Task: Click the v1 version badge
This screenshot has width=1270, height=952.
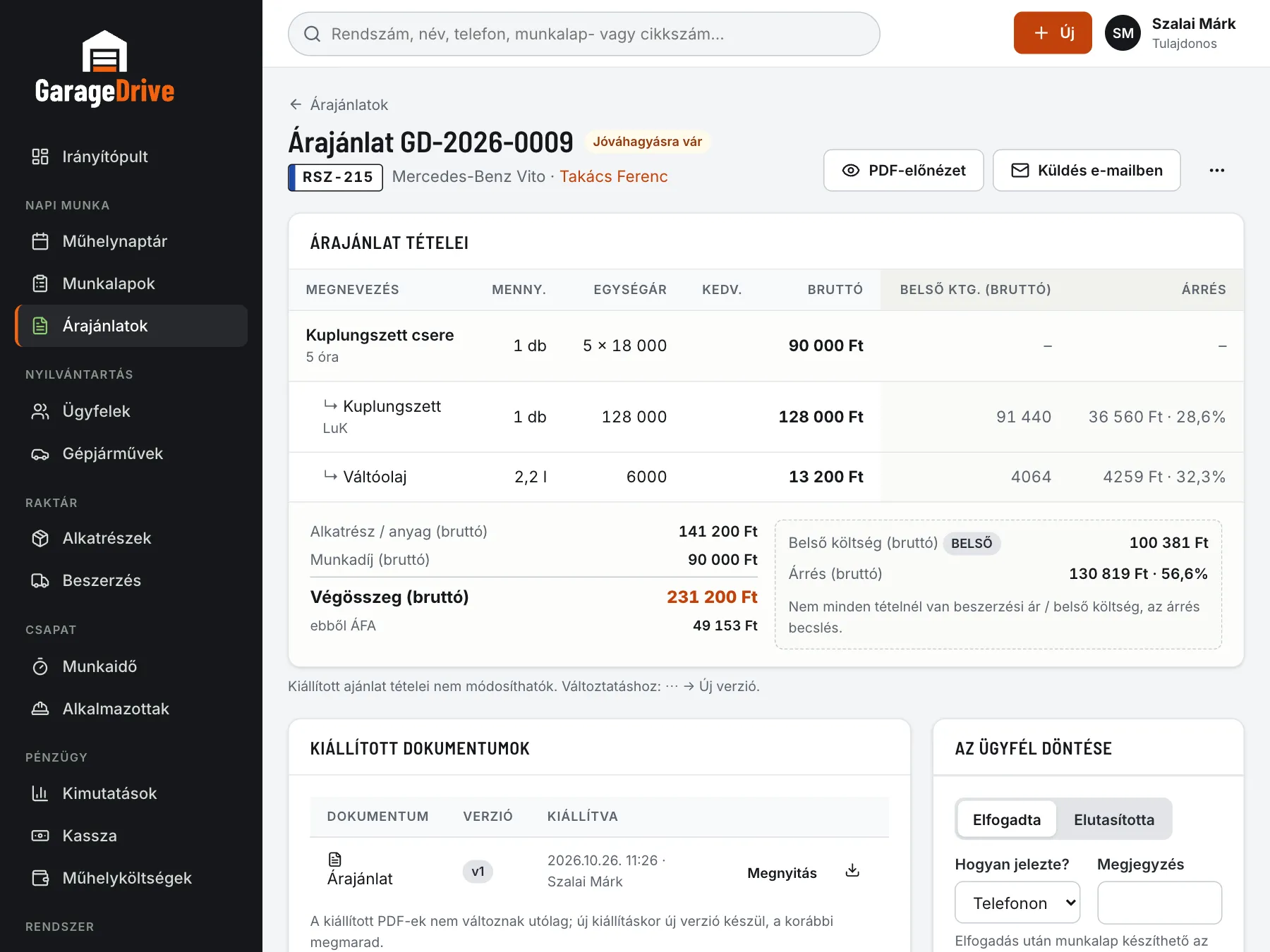Action: tap(478, 872)
